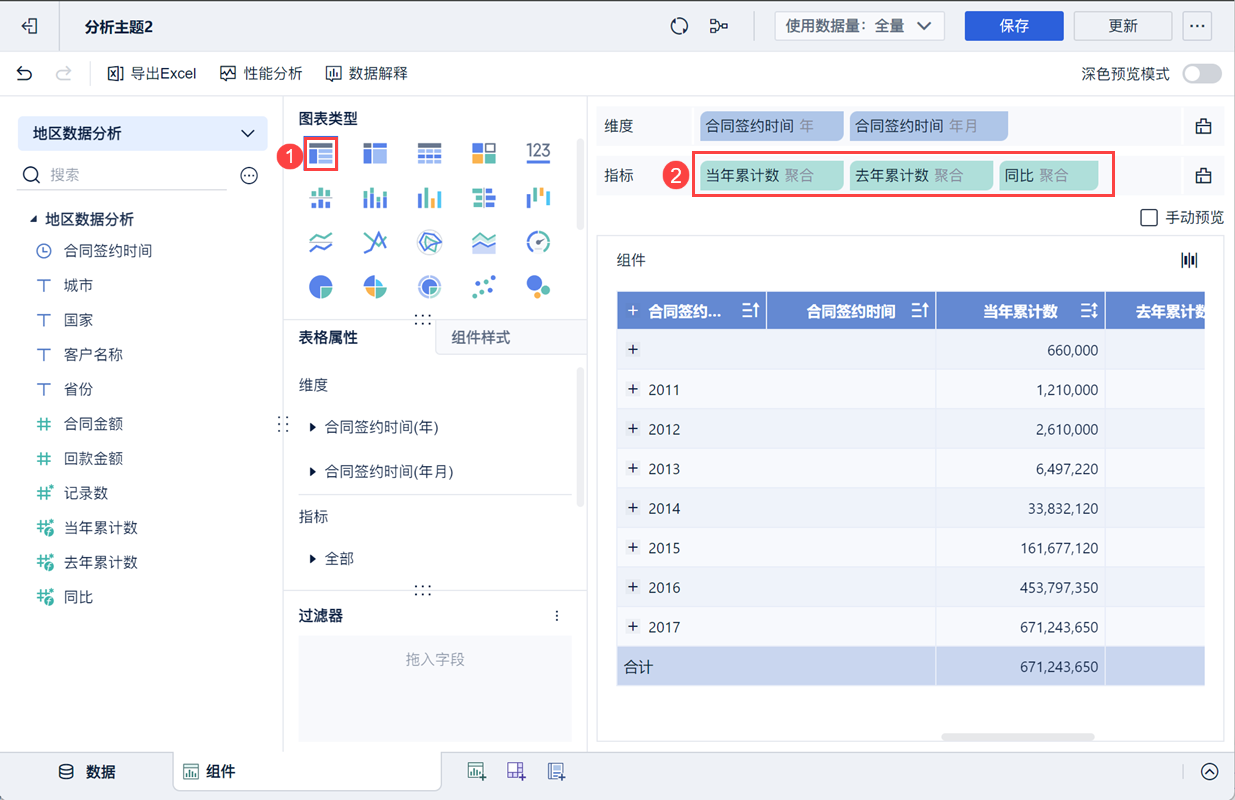Toggle the 深色预览模式 dark preview switch
Image resolution: width=1235 pixels, height=800 pixels.
tap(1202, 74)
